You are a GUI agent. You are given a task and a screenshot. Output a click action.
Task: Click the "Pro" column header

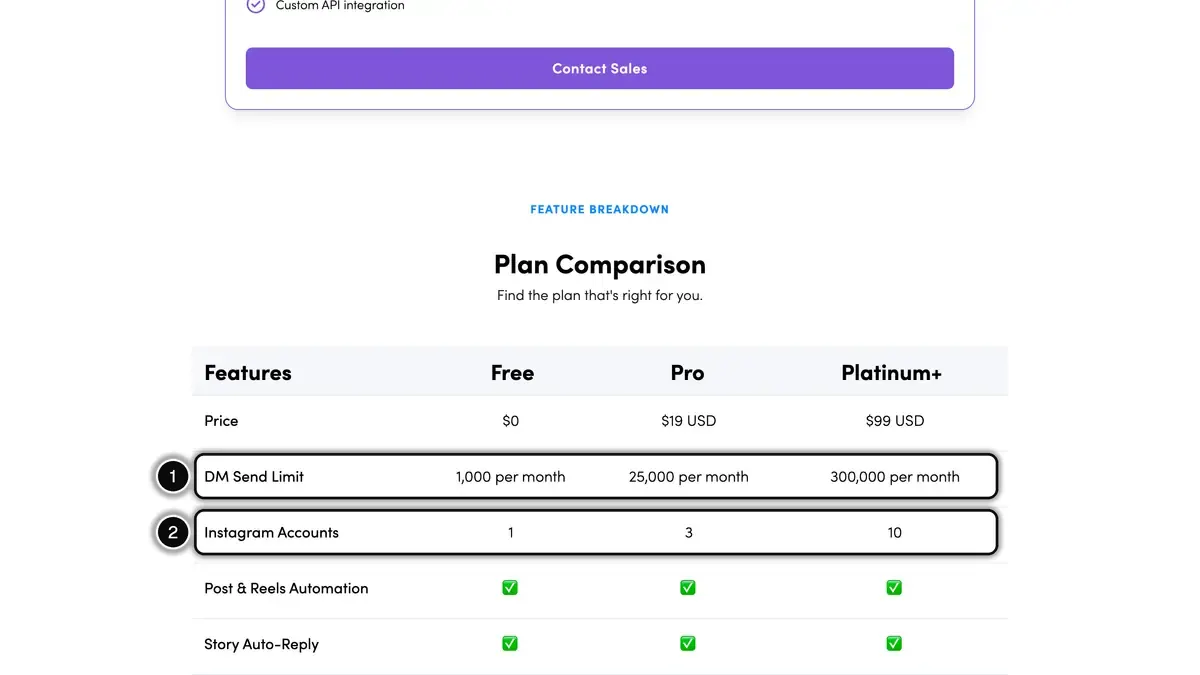point(688,373)
